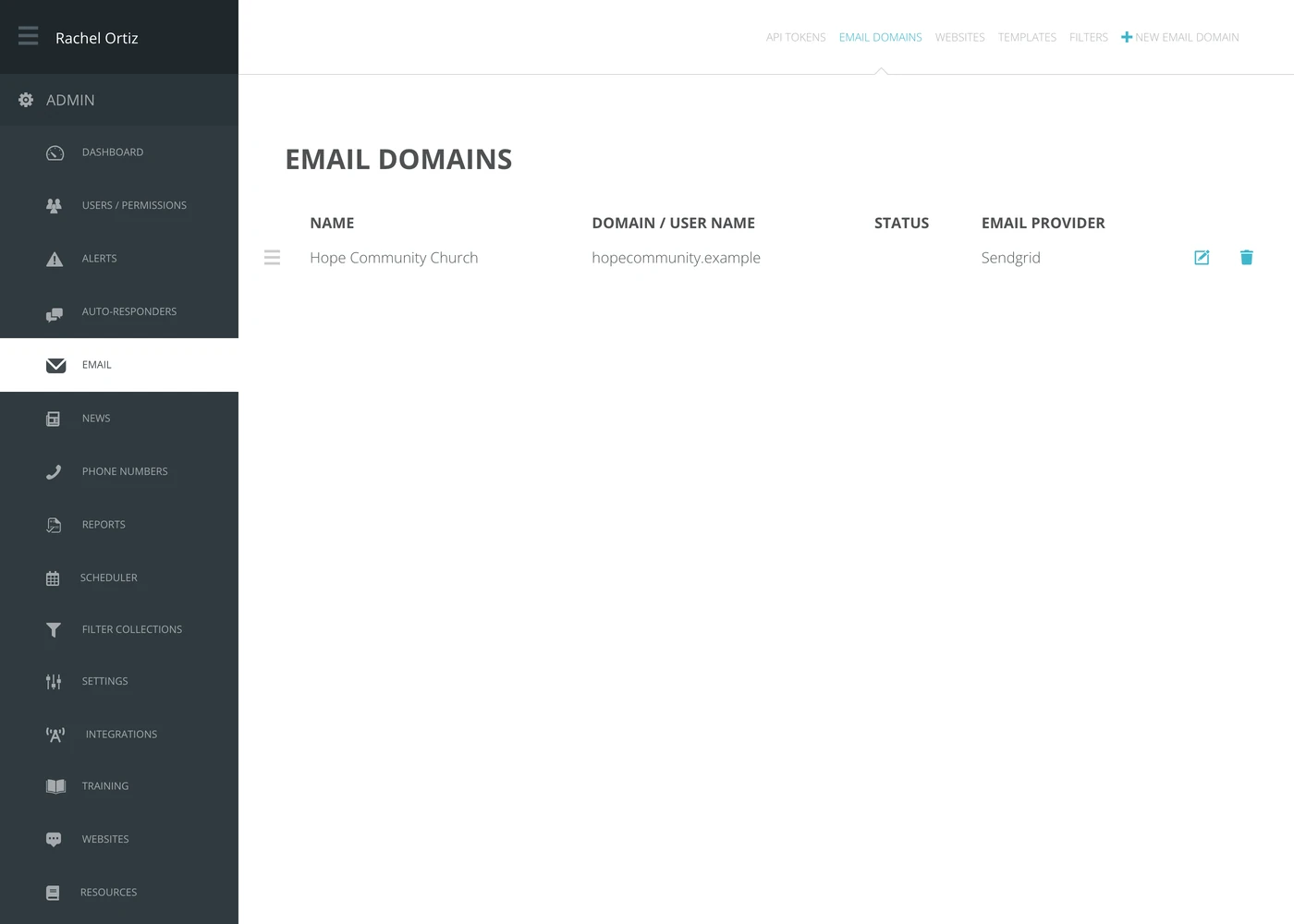Click the Scheduler calendar icon
Viewport: 1294px width, 924px height.
[x=53, y=578]
